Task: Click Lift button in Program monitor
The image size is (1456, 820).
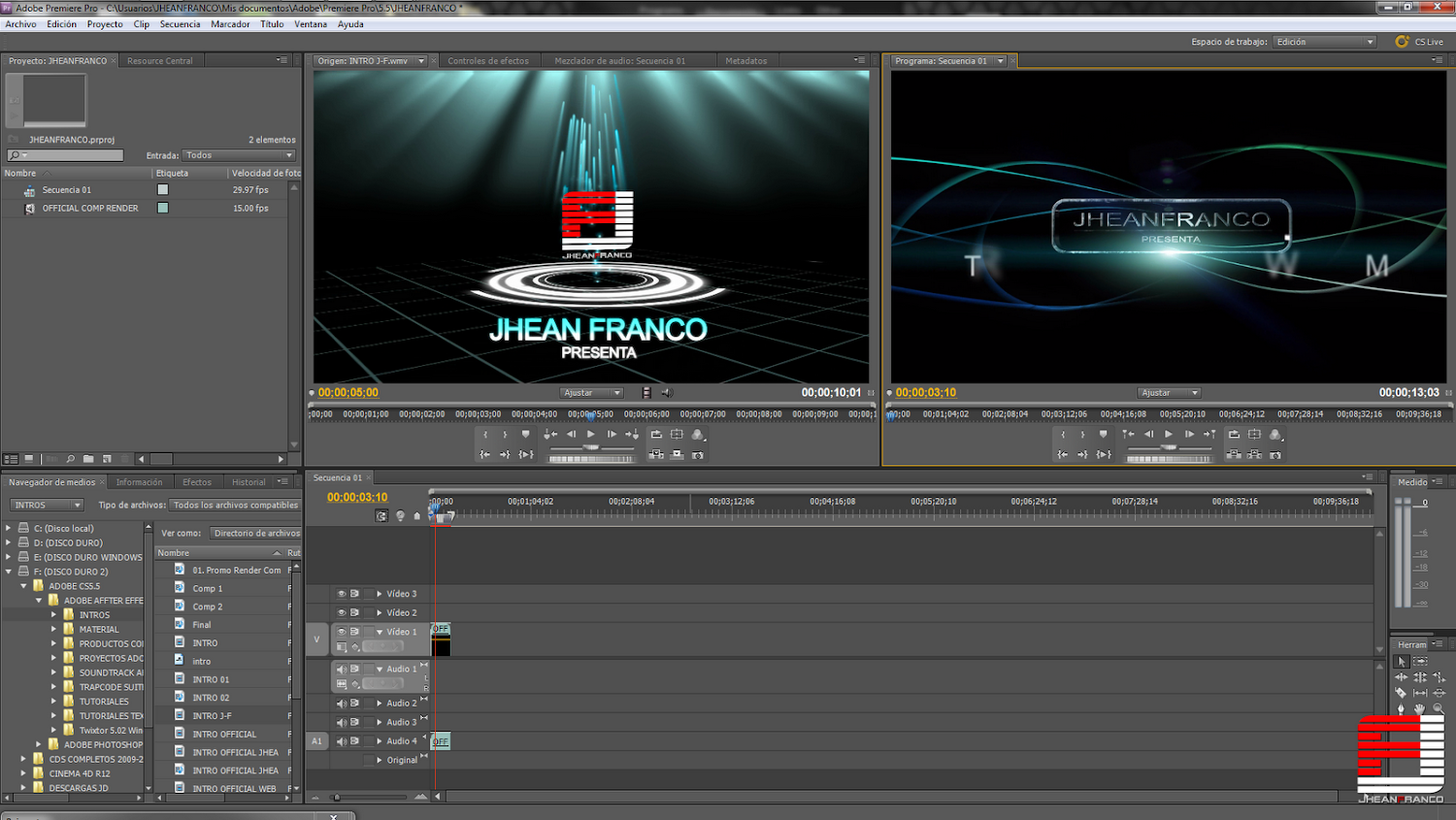Action: click(x=1233, y=454)
